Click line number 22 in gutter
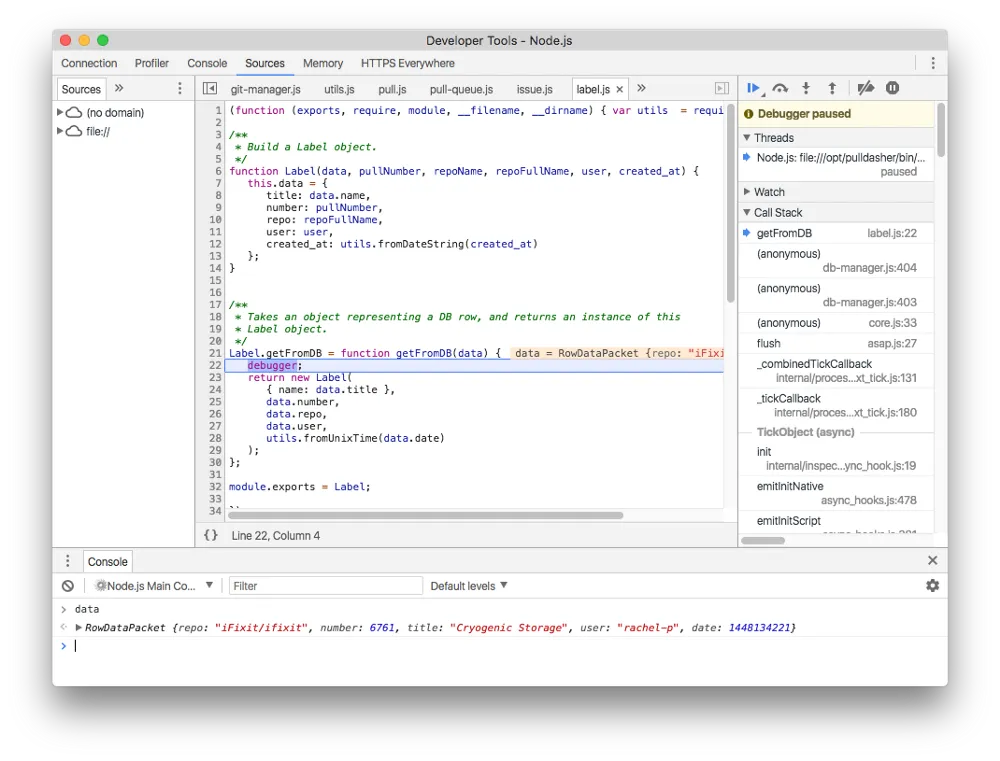This screenshot has width=1000, height=761. pyautogui.click(x=214, y=365)
